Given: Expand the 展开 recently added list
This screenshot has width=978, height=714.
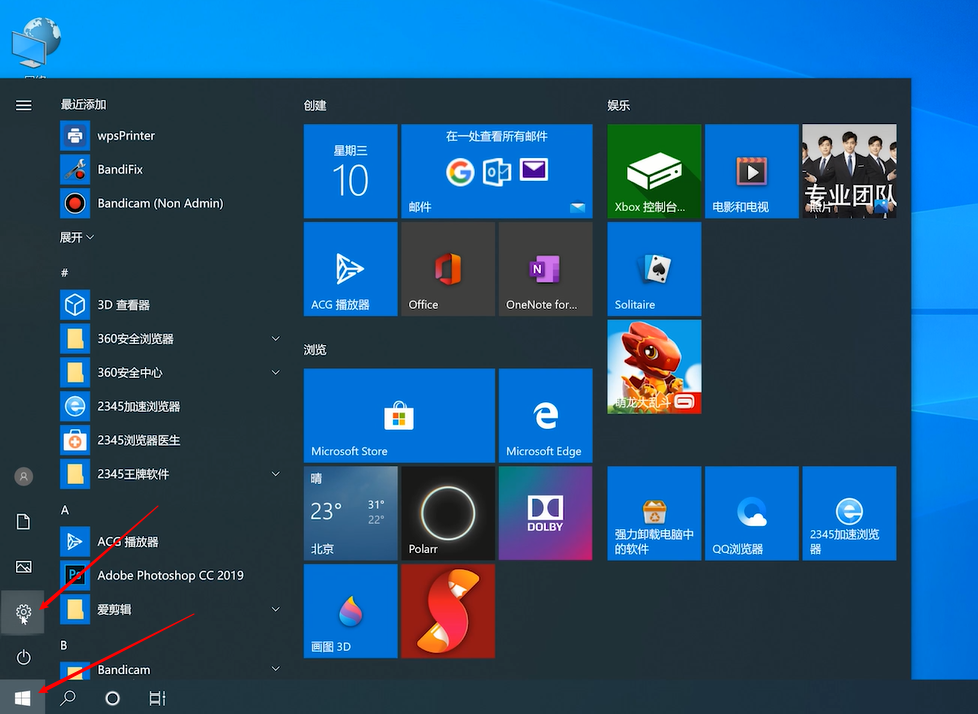Looking at the screenshot, I should pos(77,237).
